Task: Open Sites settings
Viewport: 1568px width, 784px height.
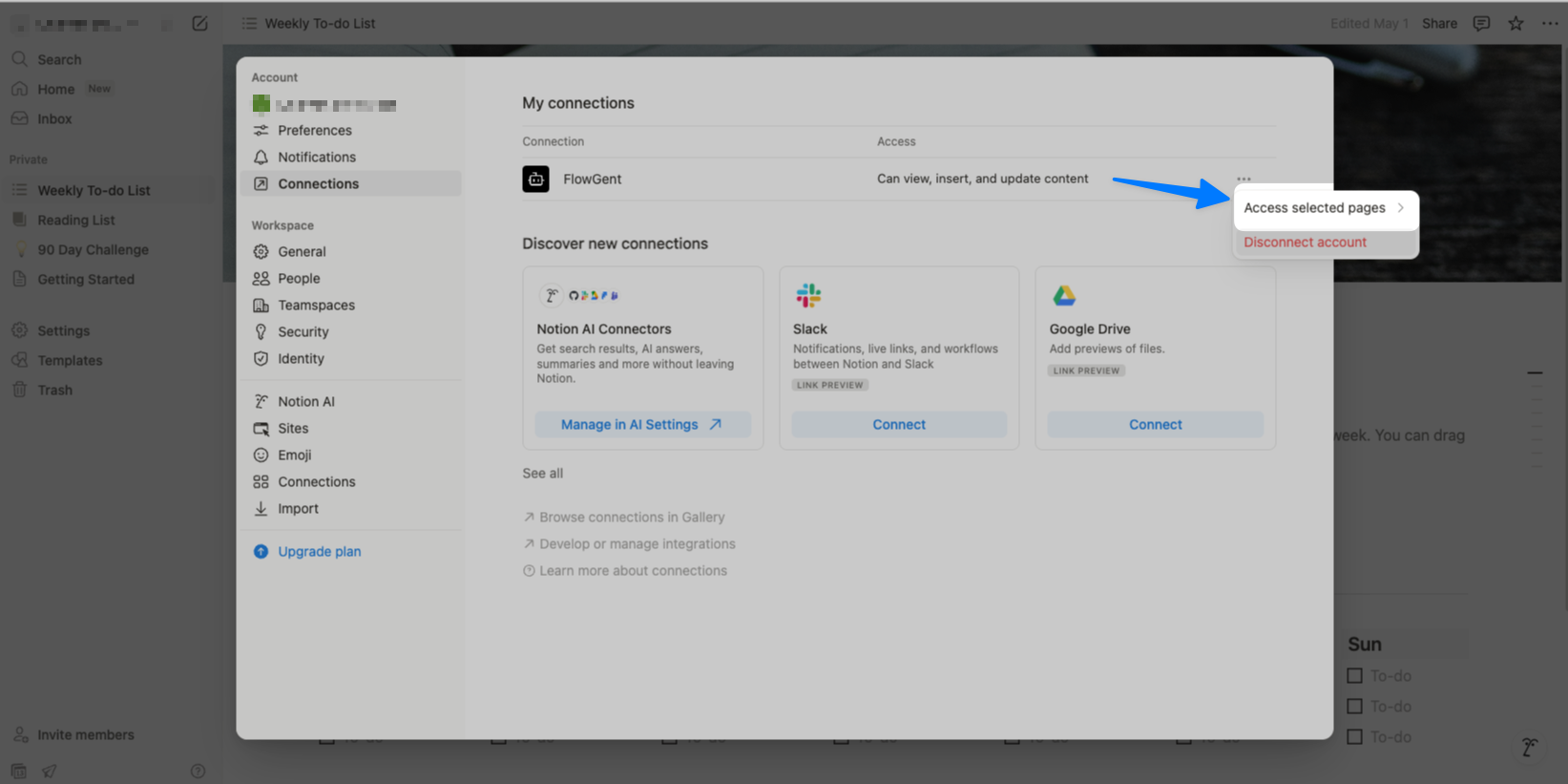Action: pyautogui.click(x=293, y=428)
